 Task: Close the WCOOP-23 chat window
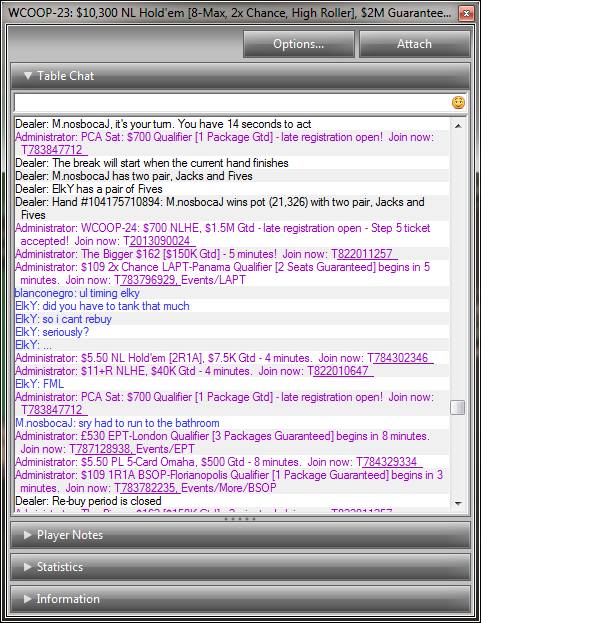tap(466, 14)
